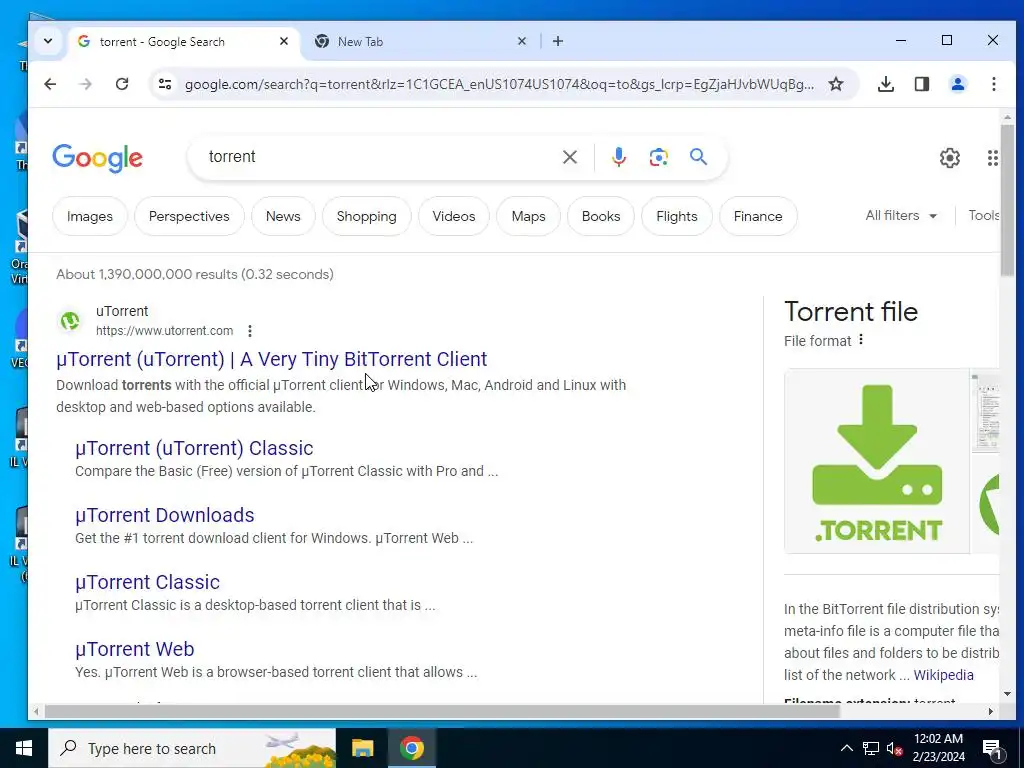Clear the search box text

pyautogui.click(x=569, y=157)
